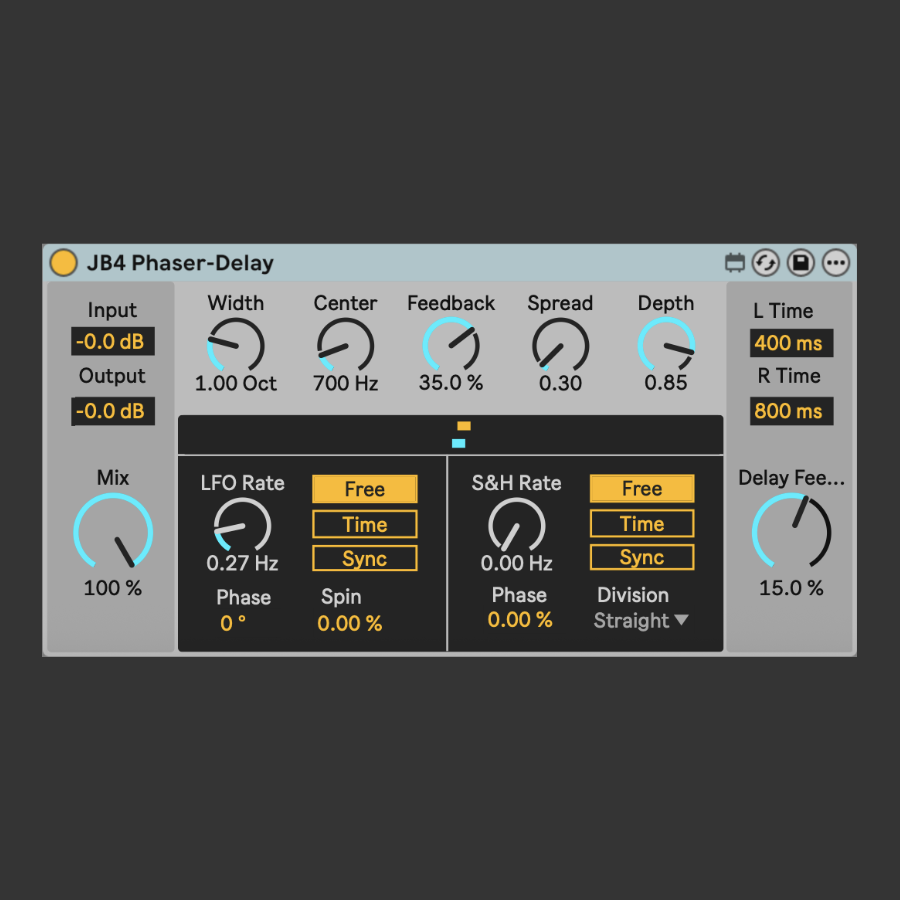The height and width of the screenshot is (900, 900).
Task: Open the device options ellipsis icon
Action: pos(835,263)
